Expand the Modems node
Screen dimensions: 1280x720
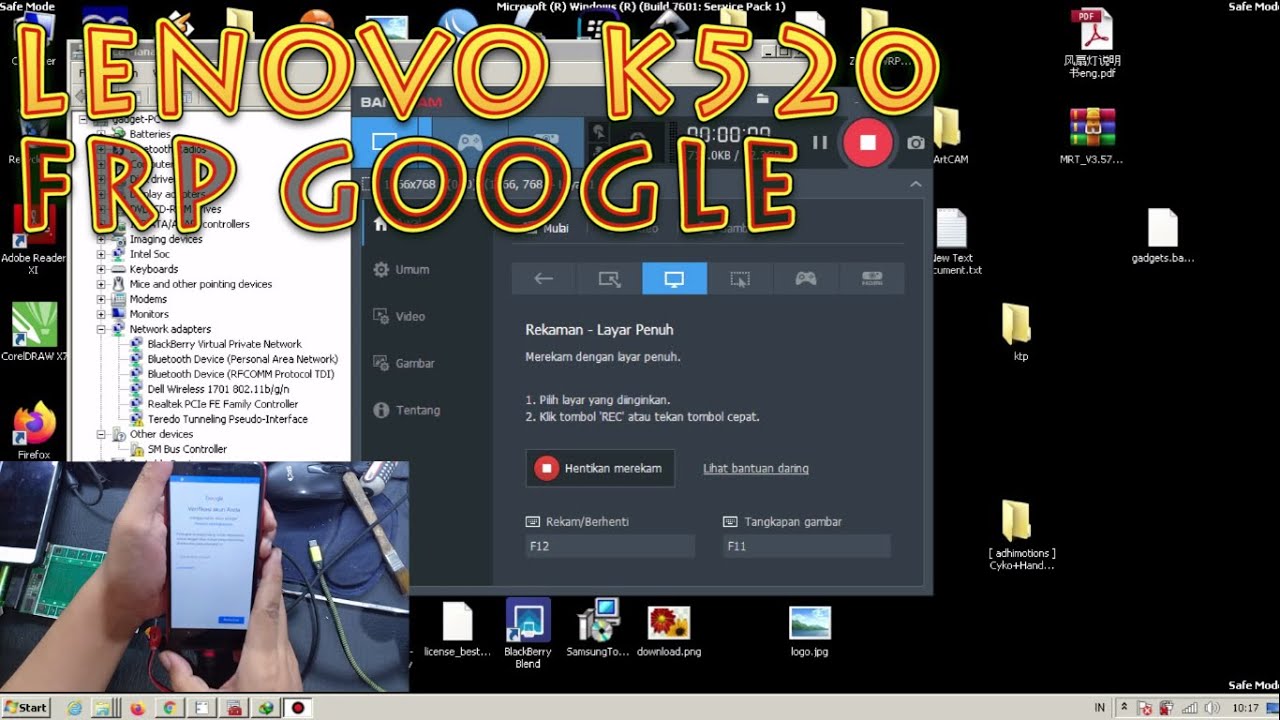[x=101, y=300]
